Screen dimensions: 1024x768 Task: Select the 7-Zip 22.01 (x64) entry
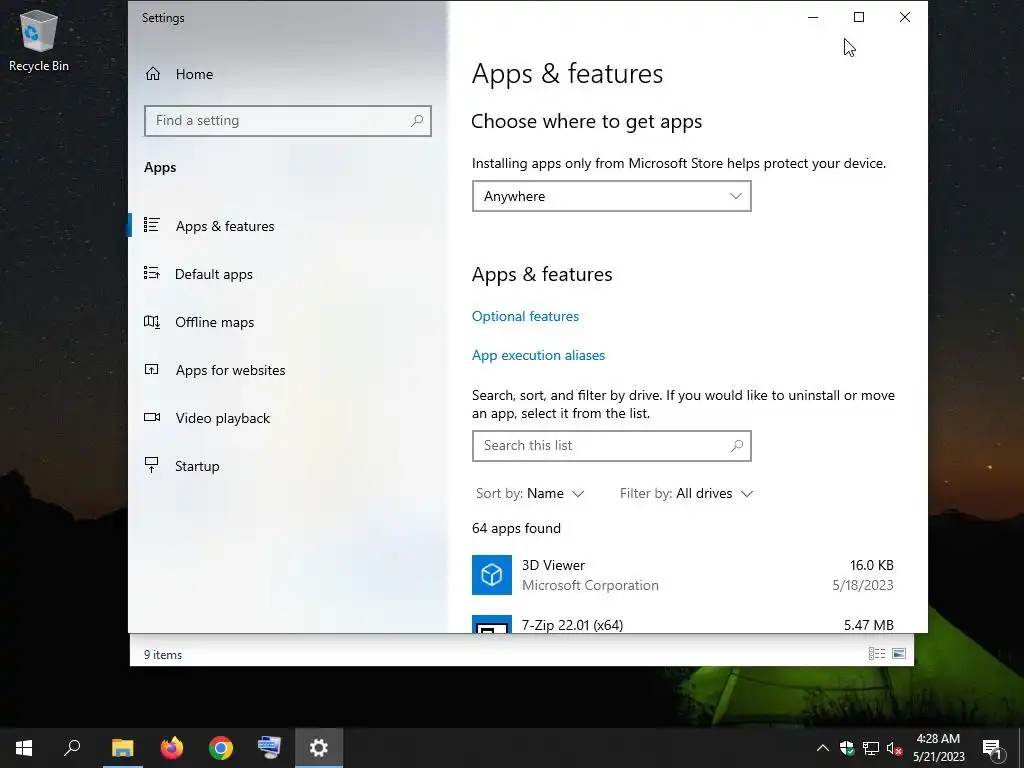click(x=682, y=624)
